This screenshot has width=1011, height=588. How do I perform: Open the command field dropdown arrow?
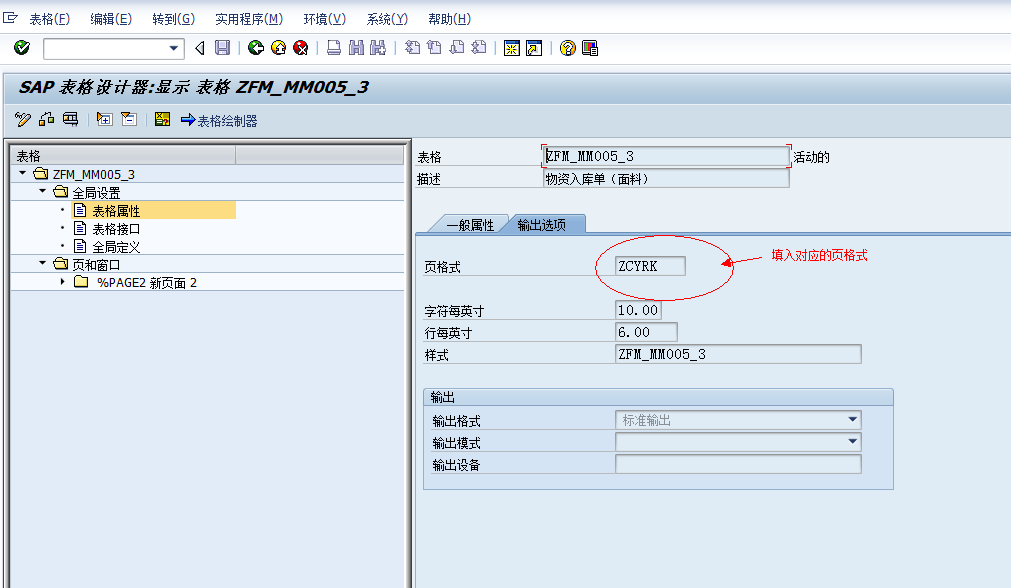tap(173, 48)
